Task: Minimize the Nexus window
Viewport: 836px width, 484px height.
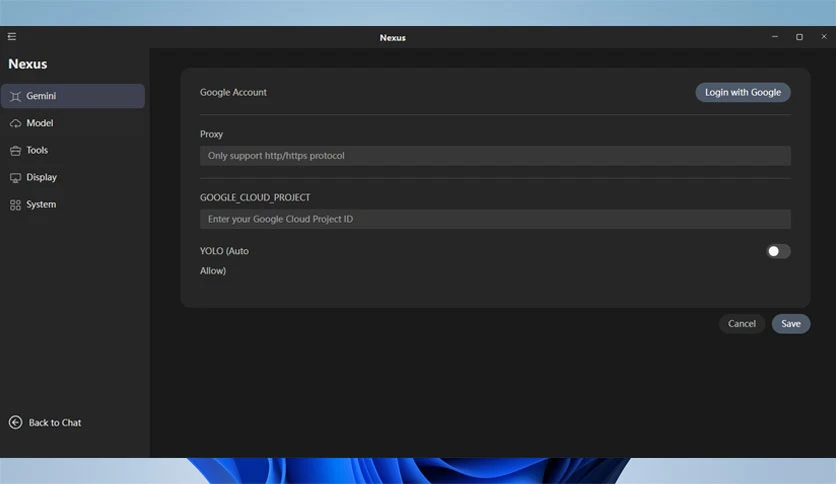Action: click(775, 37)
